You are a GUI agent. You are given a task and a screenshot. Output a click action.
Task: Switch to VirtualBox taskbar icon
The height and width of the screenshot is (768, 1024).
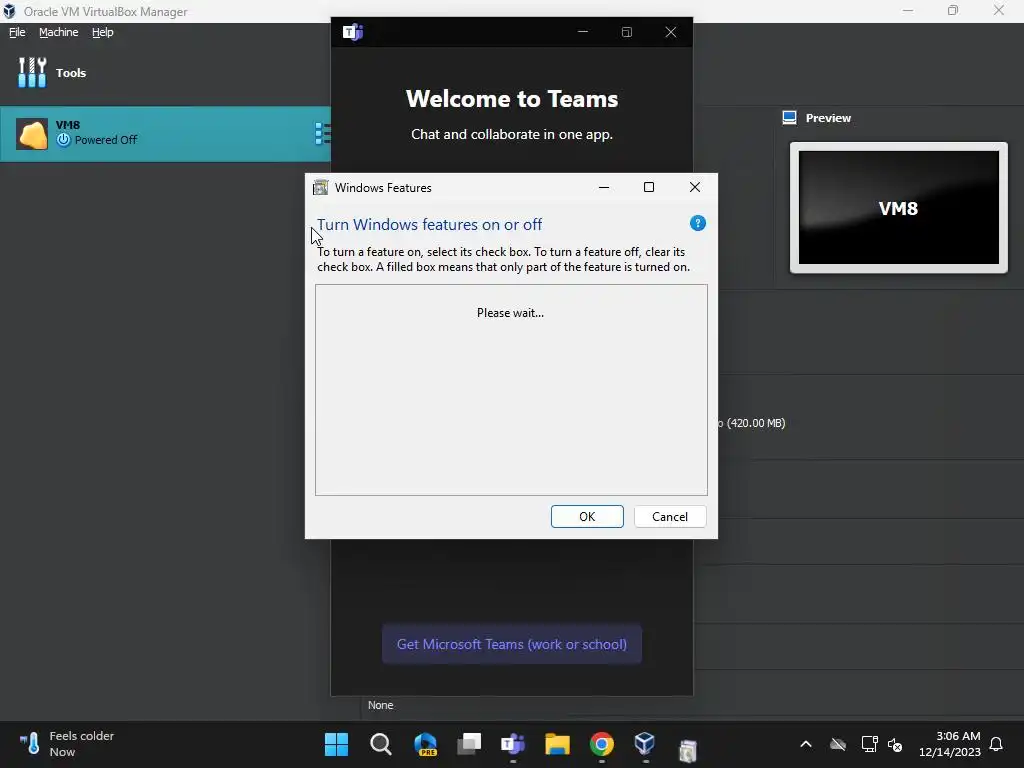point(645,744)
